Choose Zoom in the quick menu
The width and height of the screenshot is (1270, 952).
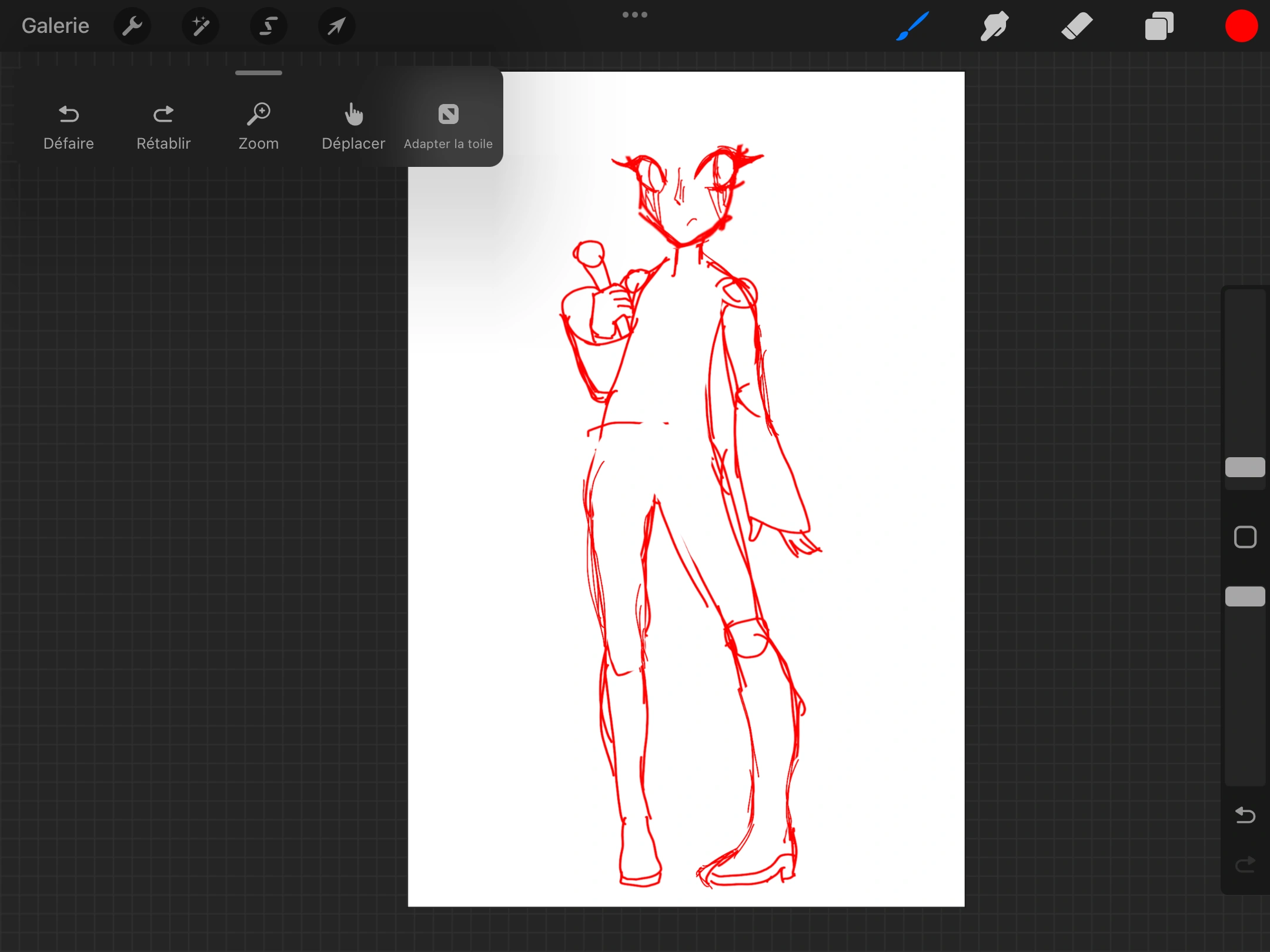pos(259,126)
